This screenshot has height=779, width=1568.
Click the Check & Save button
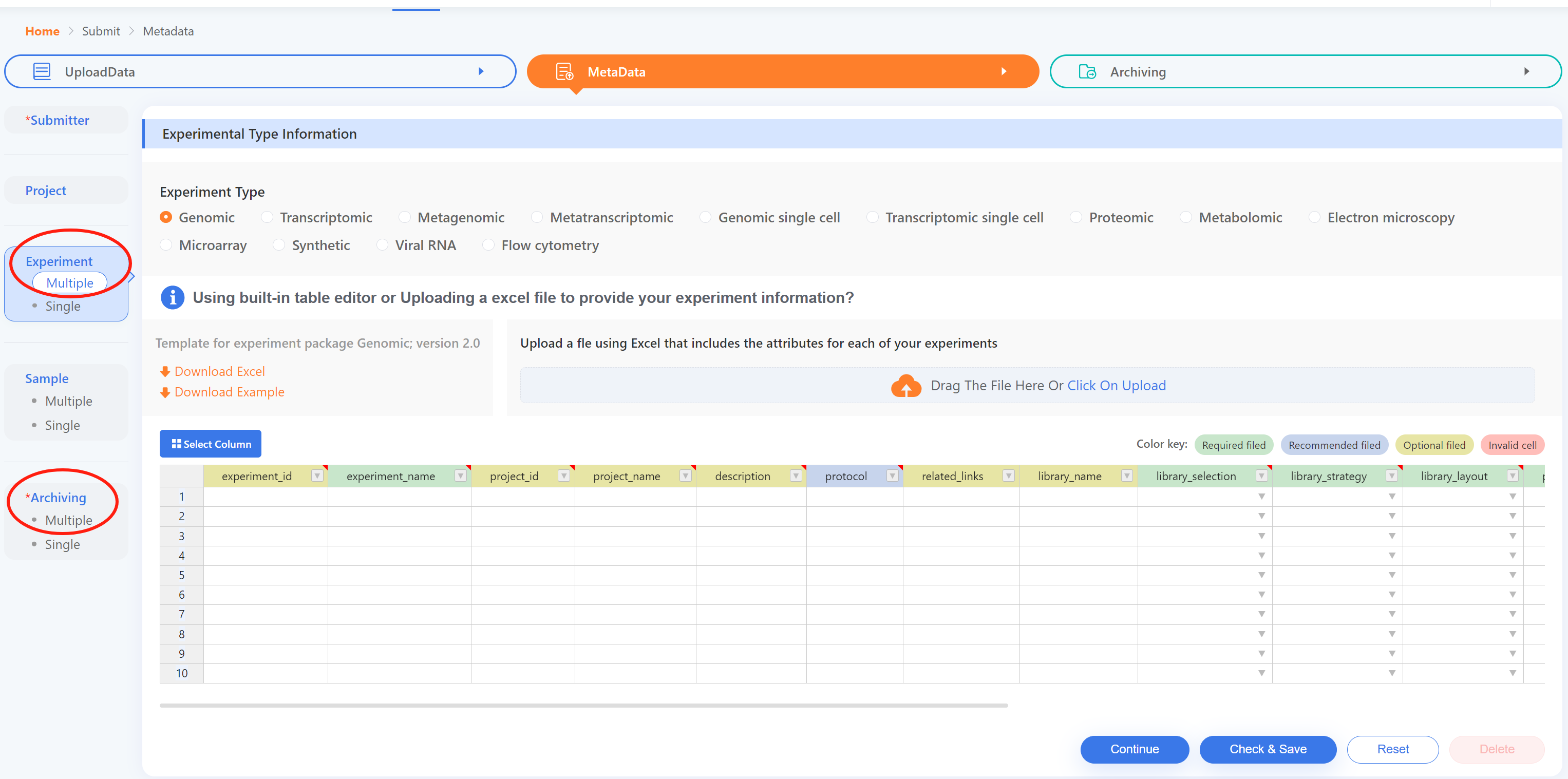tap(1268, 749)
